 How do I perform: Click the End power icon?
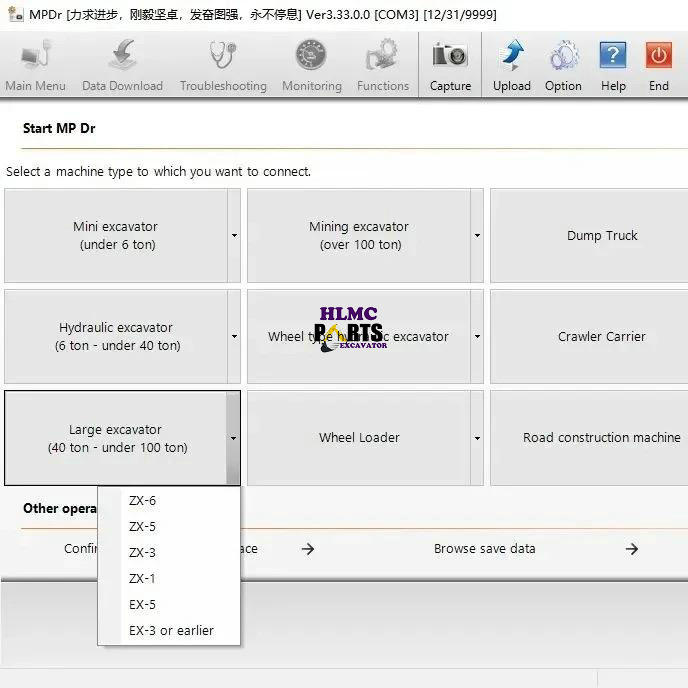tap(658, 55)
